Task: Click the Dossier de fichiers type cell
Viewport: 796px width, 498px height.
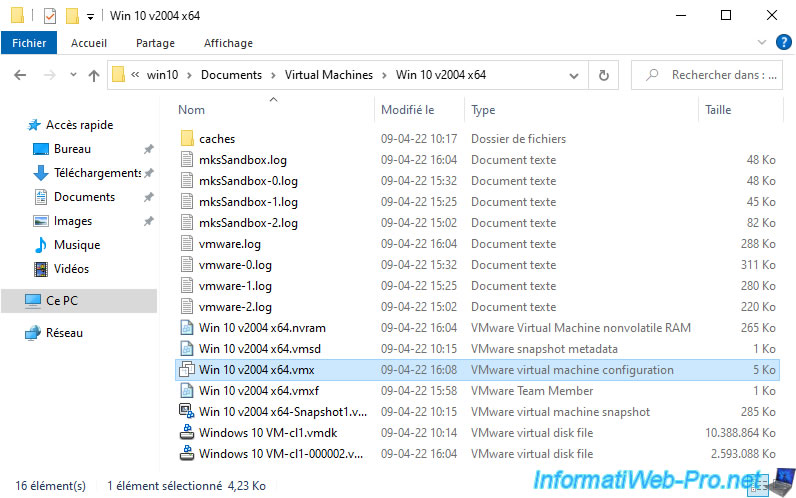Action: (x=518, y=139)
